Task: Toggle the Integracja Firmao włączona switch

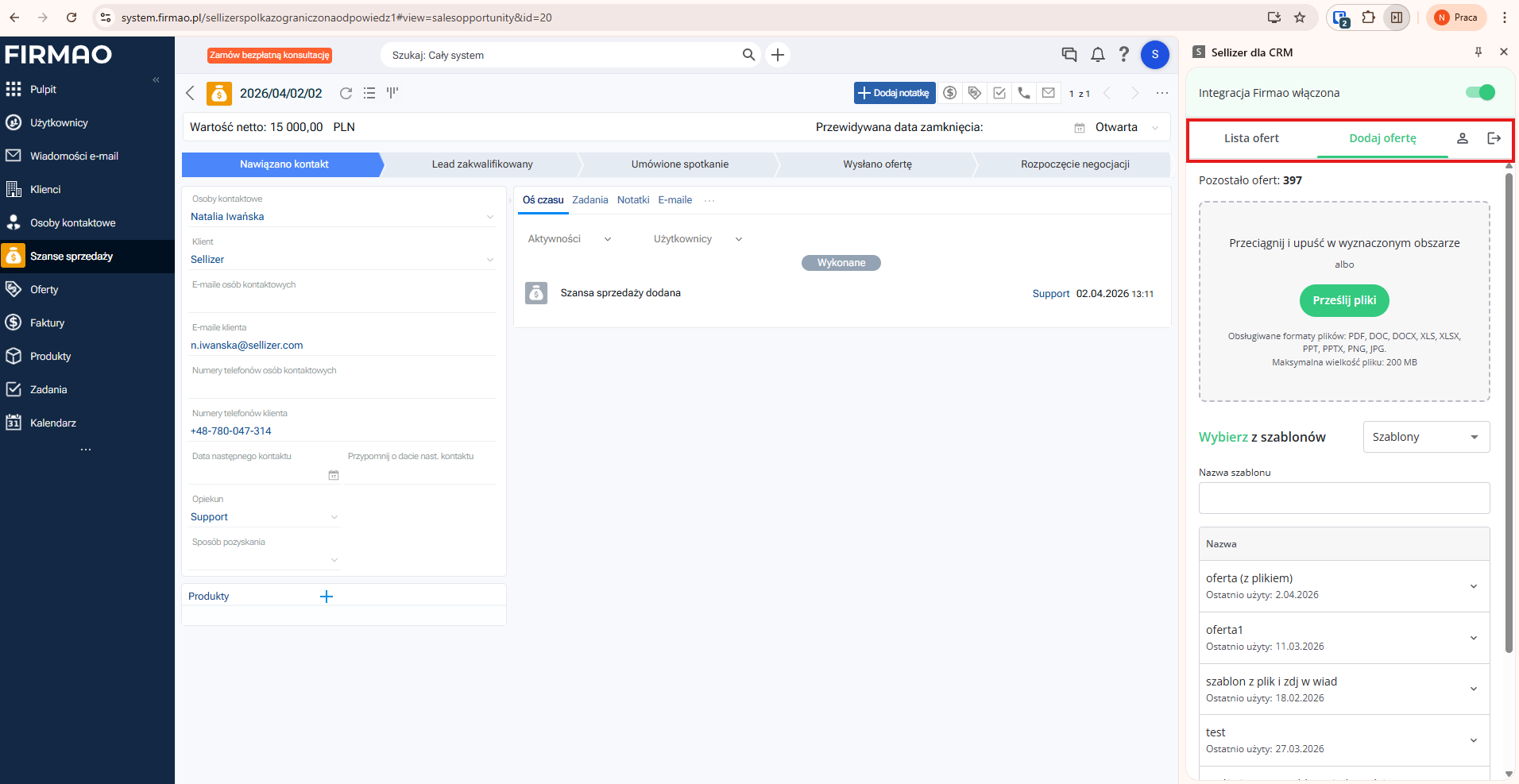Action: [1480, 93]
